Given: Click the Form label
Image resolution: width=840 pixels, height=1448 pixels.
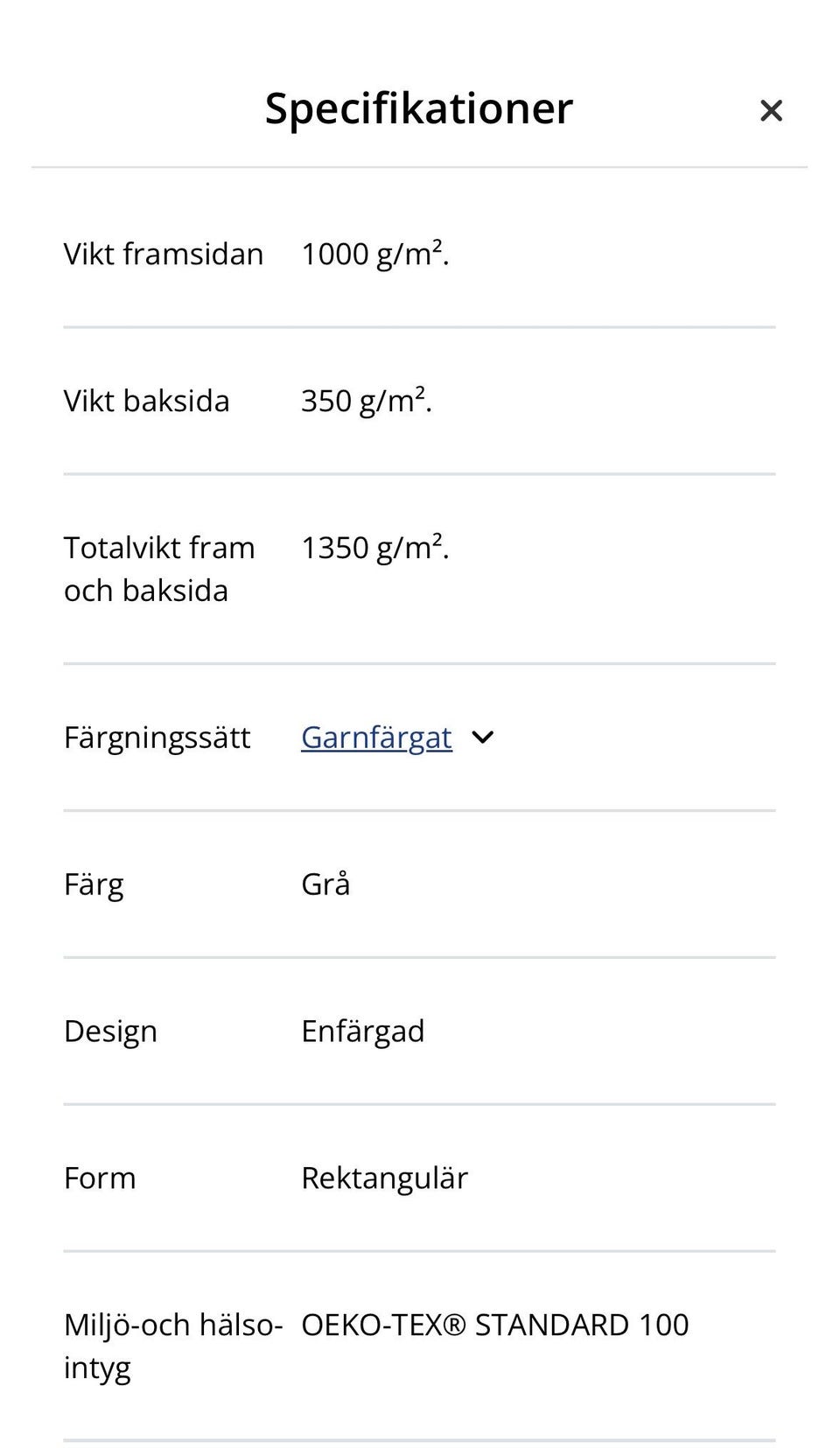Looking at the screenshot, I should pyautogui.click(x=99, y=1178).
